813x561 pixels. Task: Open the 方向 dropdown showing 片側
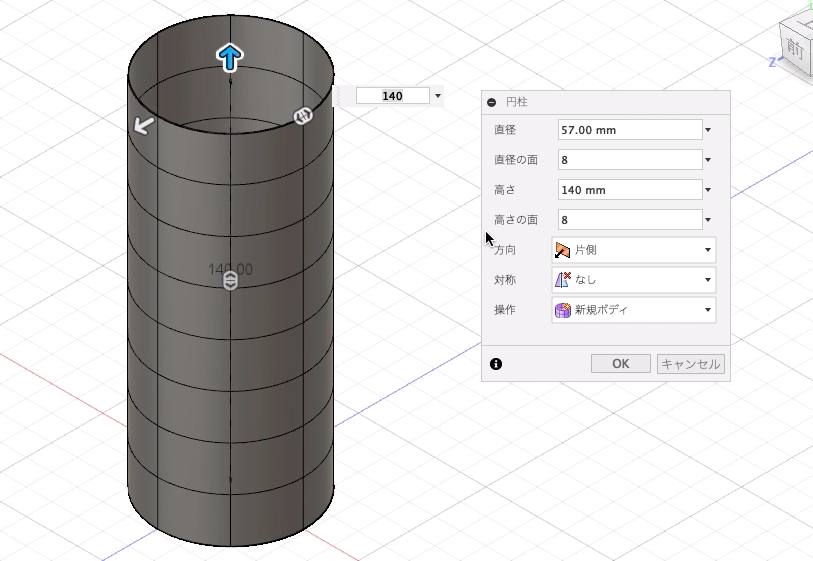(x=634, y=250)
